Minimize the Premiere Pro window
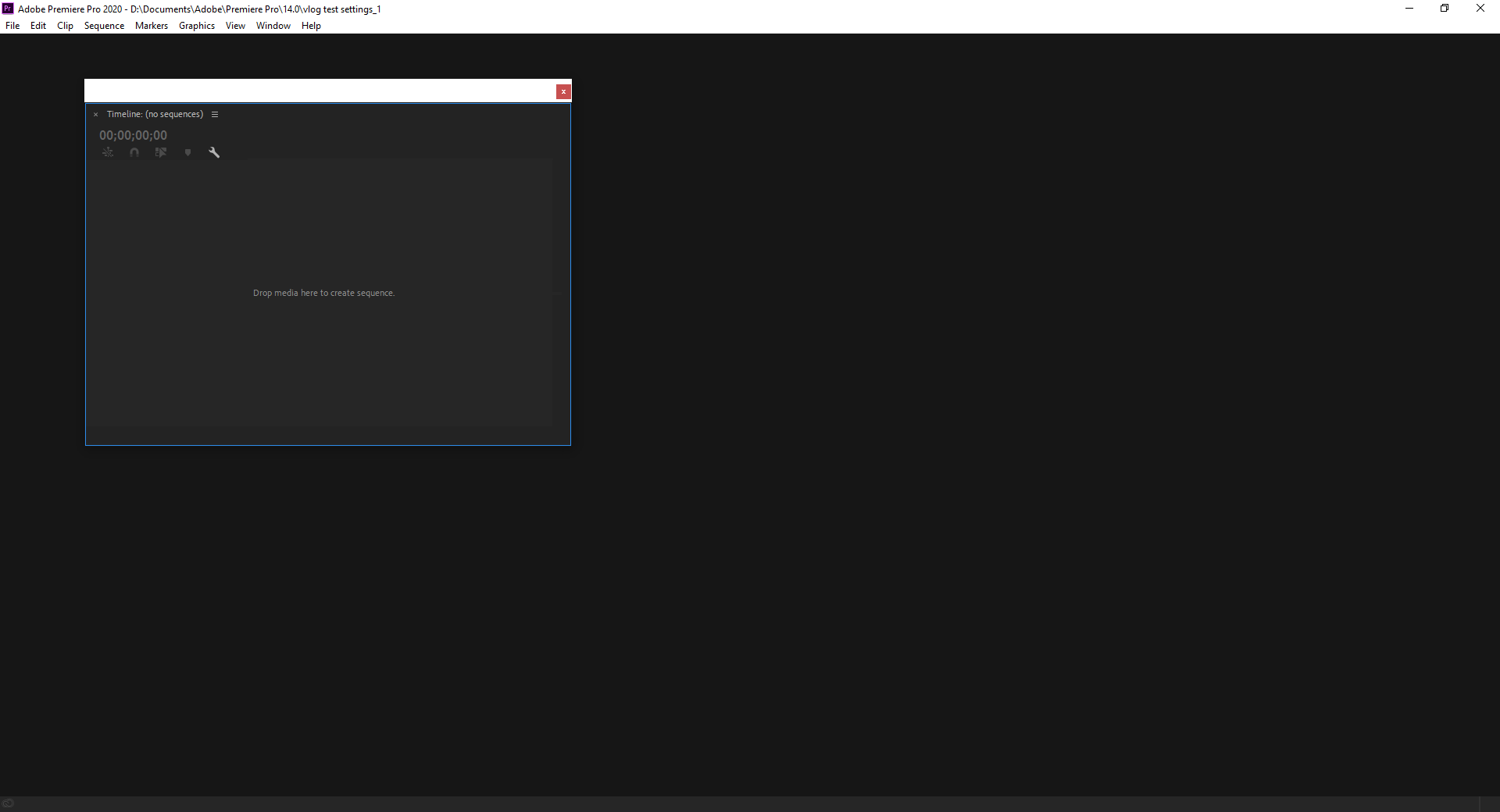The image size is (1500, 812). pos(1409,9)
